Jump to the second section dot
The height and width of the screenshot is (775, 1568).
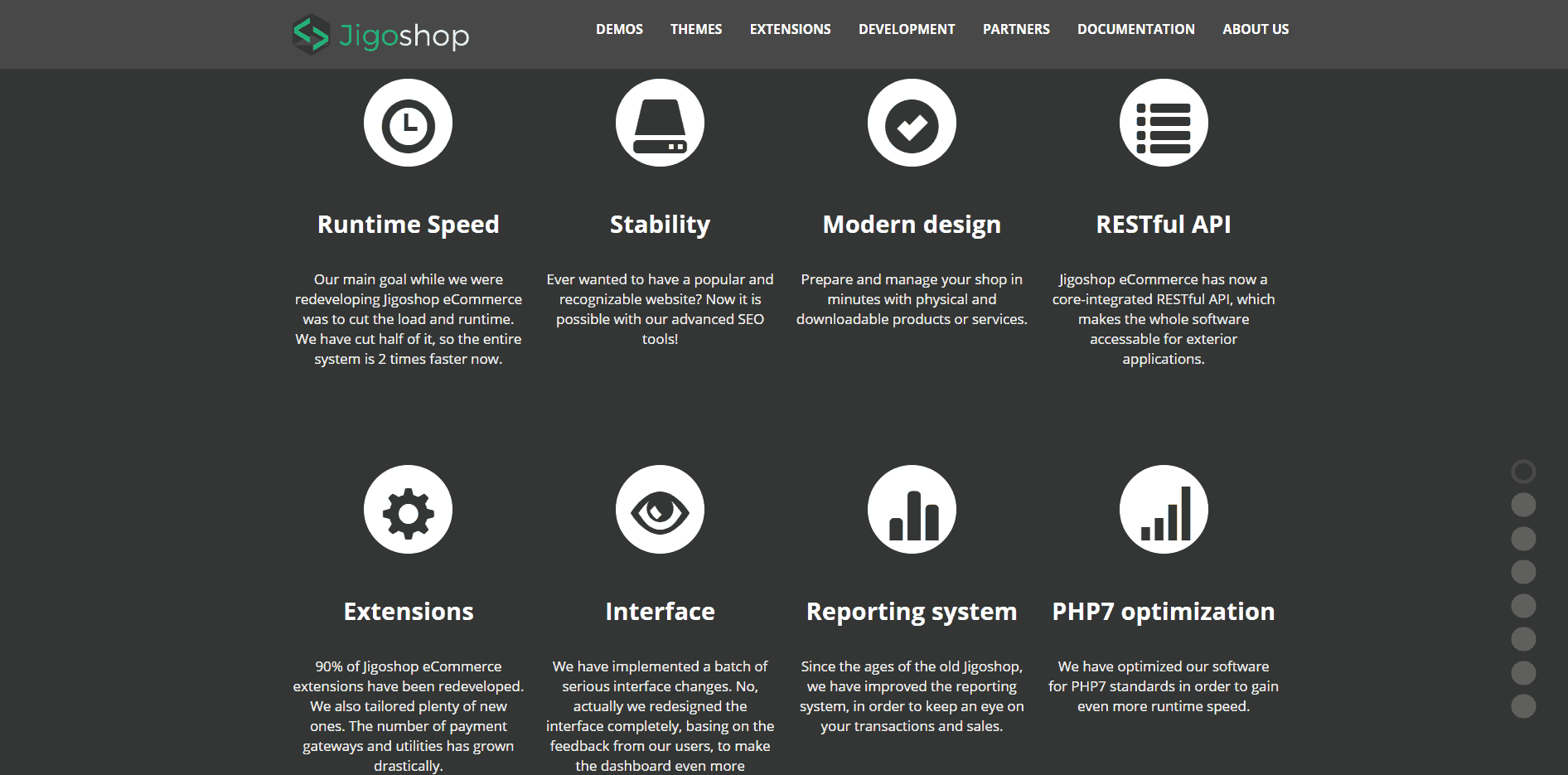(1523, 505)
